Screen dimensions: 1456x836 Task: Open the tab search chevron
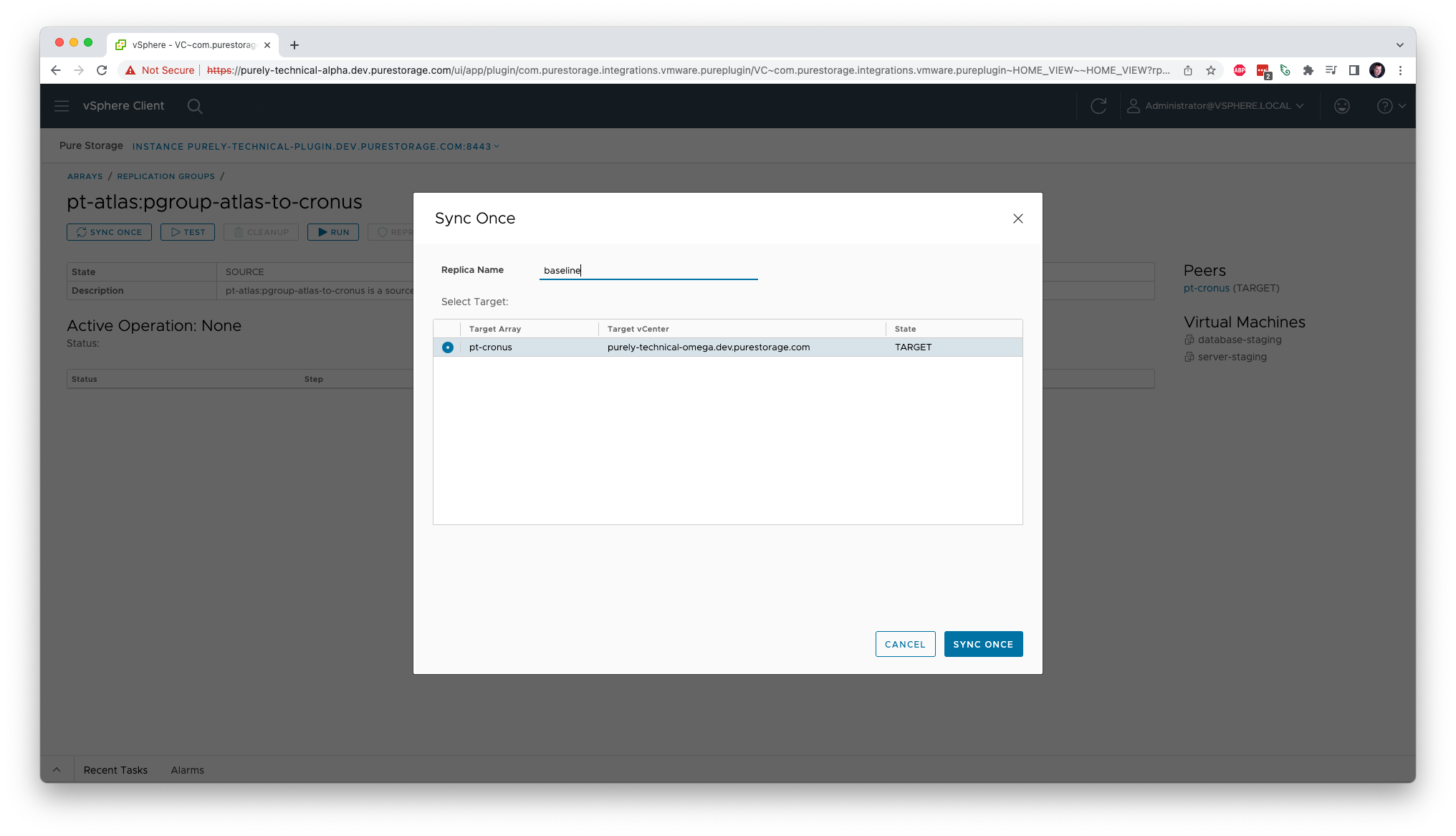(1399, 45)
